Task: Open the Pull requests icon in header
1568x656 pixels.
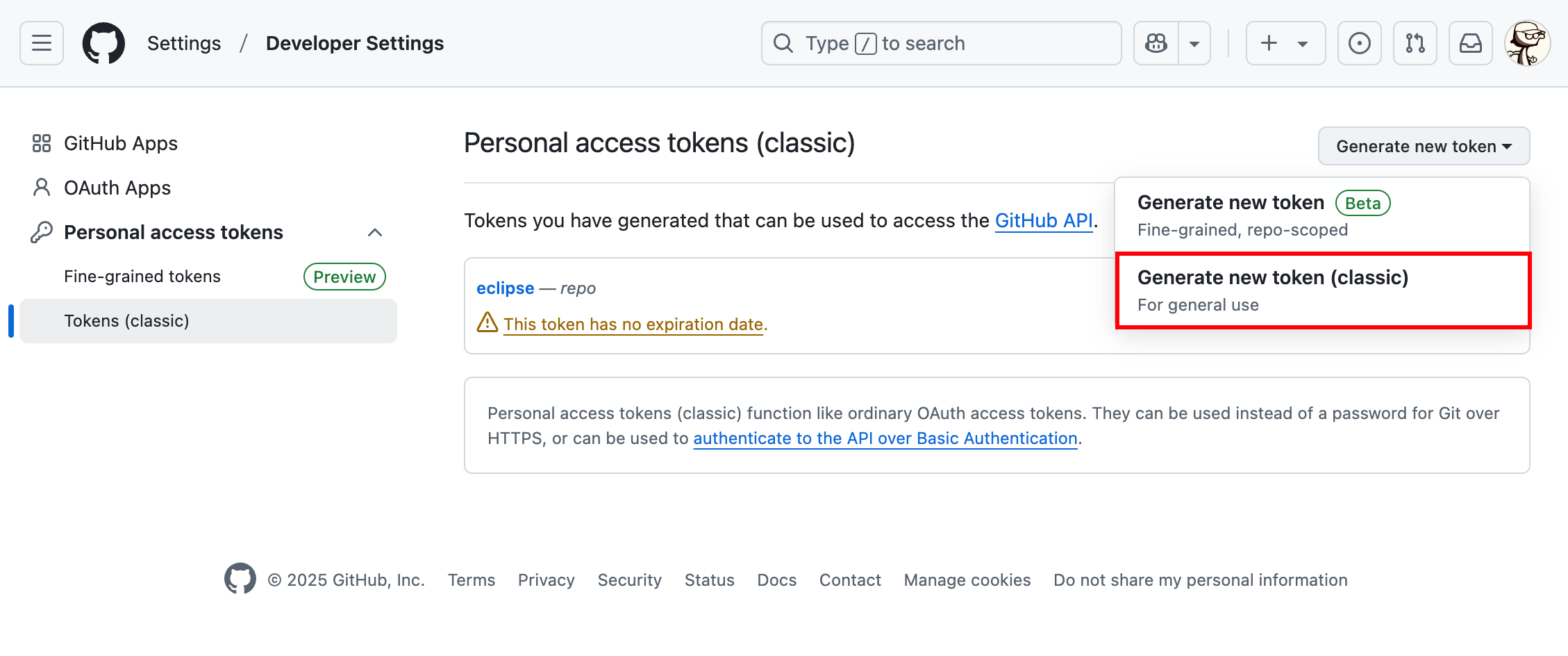Action: (1415, 43)
